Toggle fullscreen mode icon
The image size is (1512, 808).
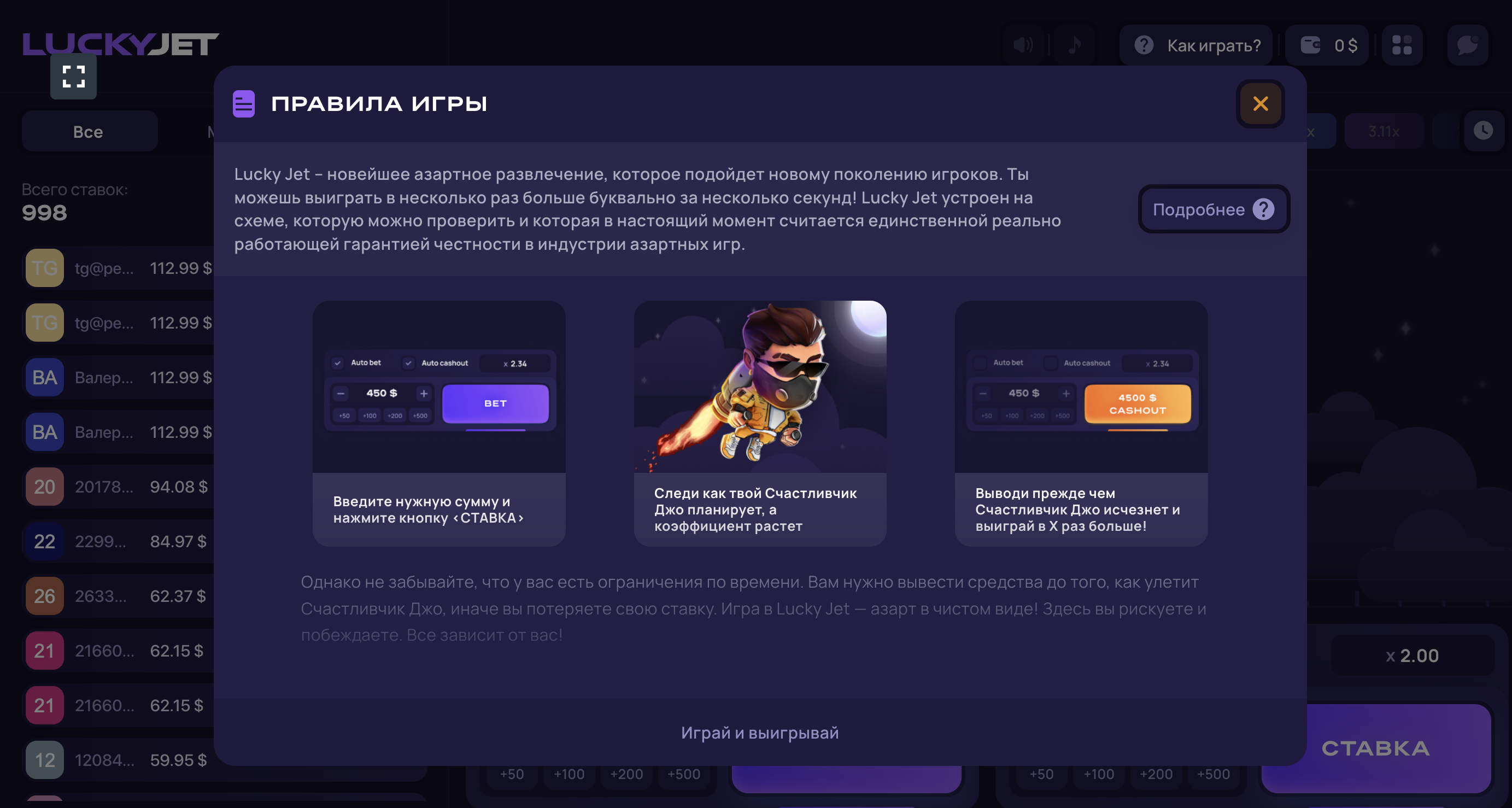click(x=73, y=77)
